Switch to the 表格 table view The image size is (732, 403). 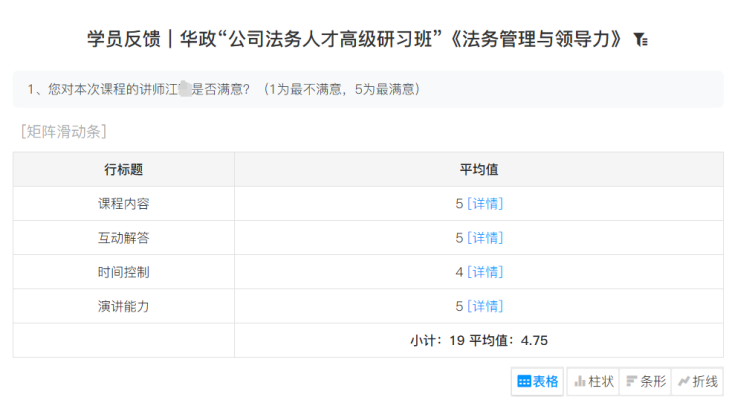[x=537, y=381]
